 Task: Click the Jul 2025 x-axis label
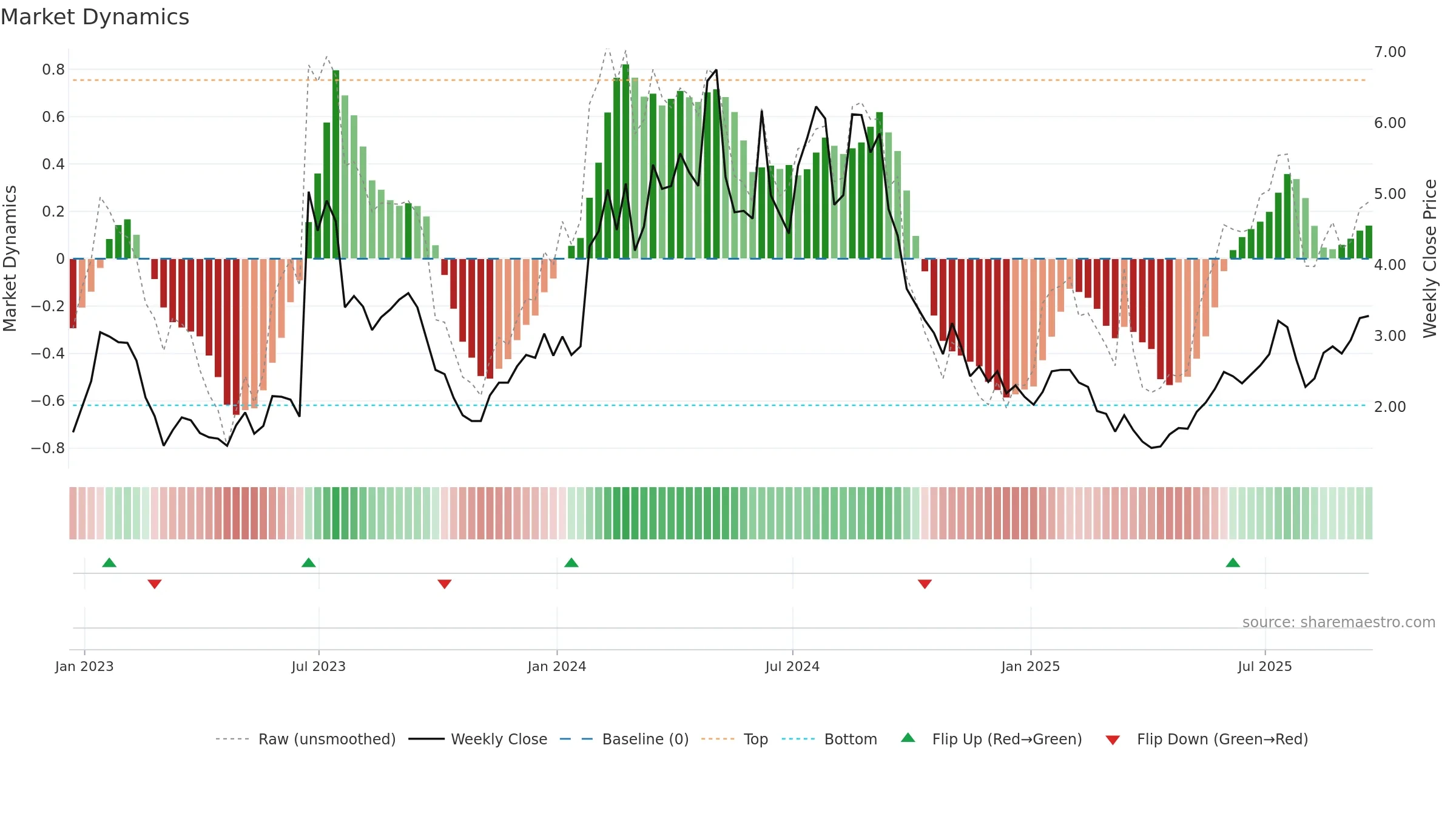coord(1265,666)
